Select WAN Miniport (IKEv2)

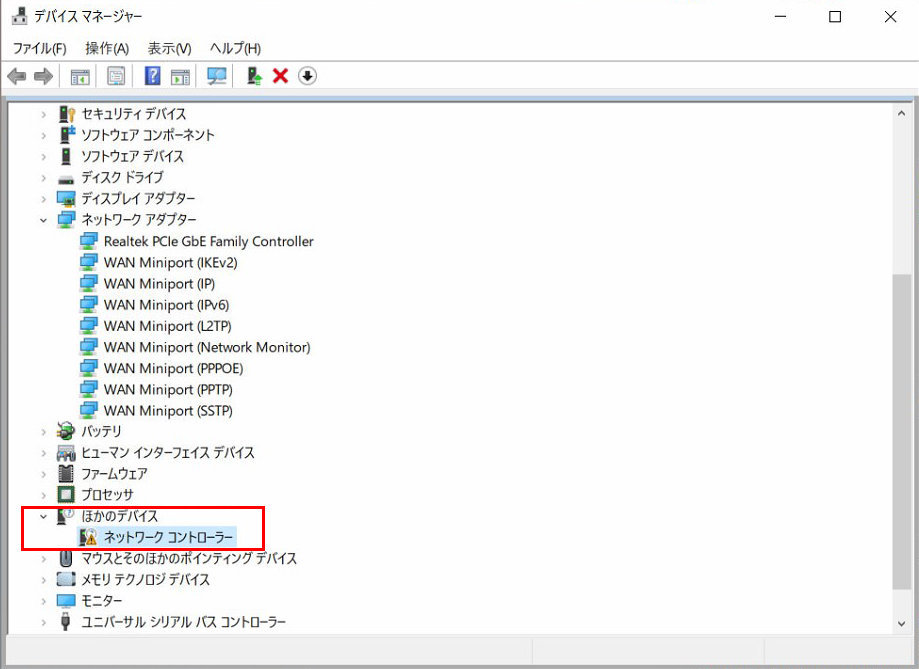click(171, 263)
